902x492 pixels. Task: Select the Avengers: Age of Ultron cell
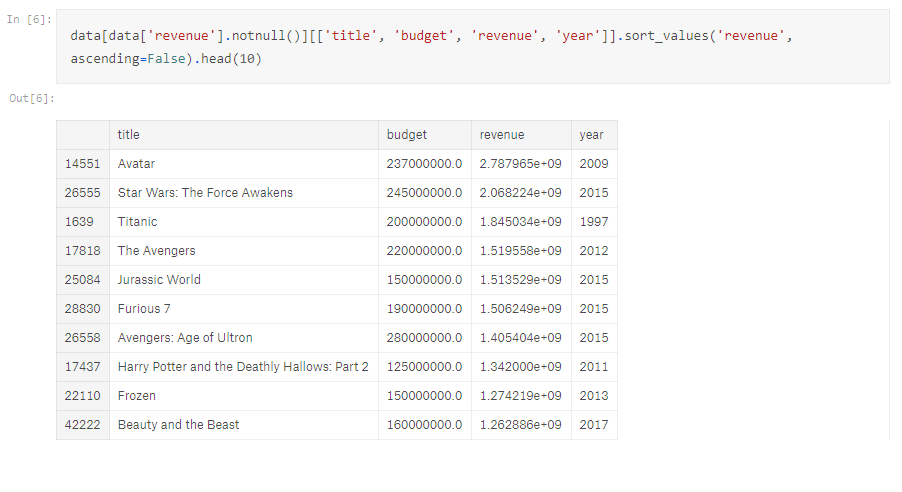pos(244,338)
